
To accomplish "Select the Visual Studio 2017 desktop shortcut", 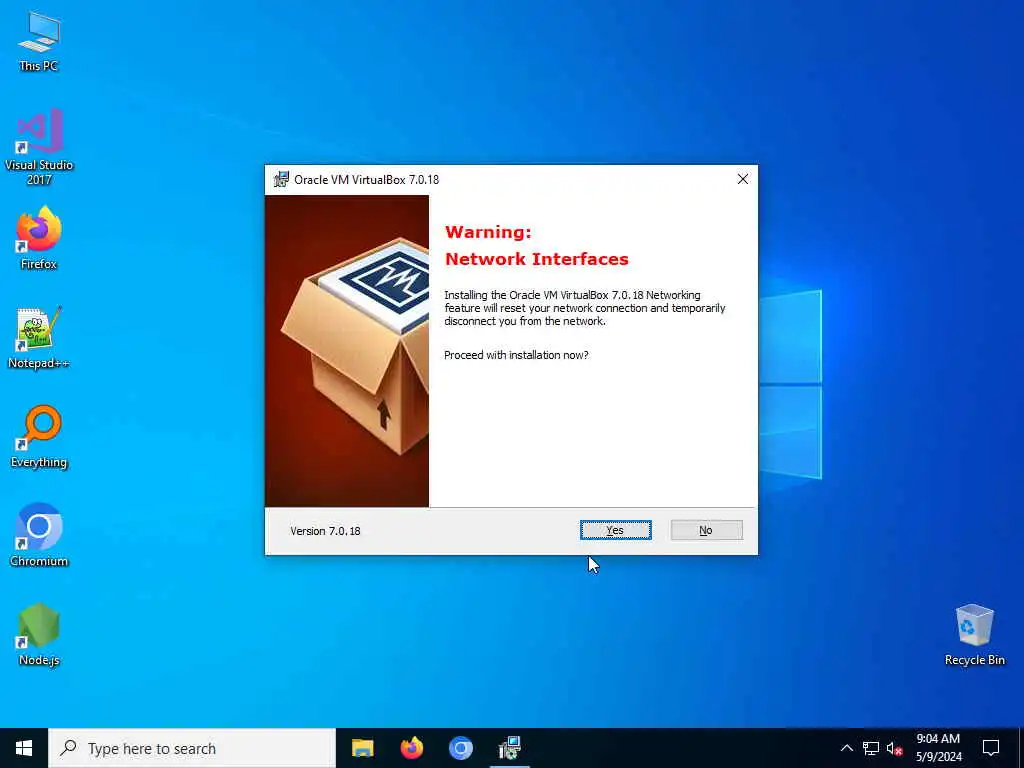I will (x=39, y=147).
